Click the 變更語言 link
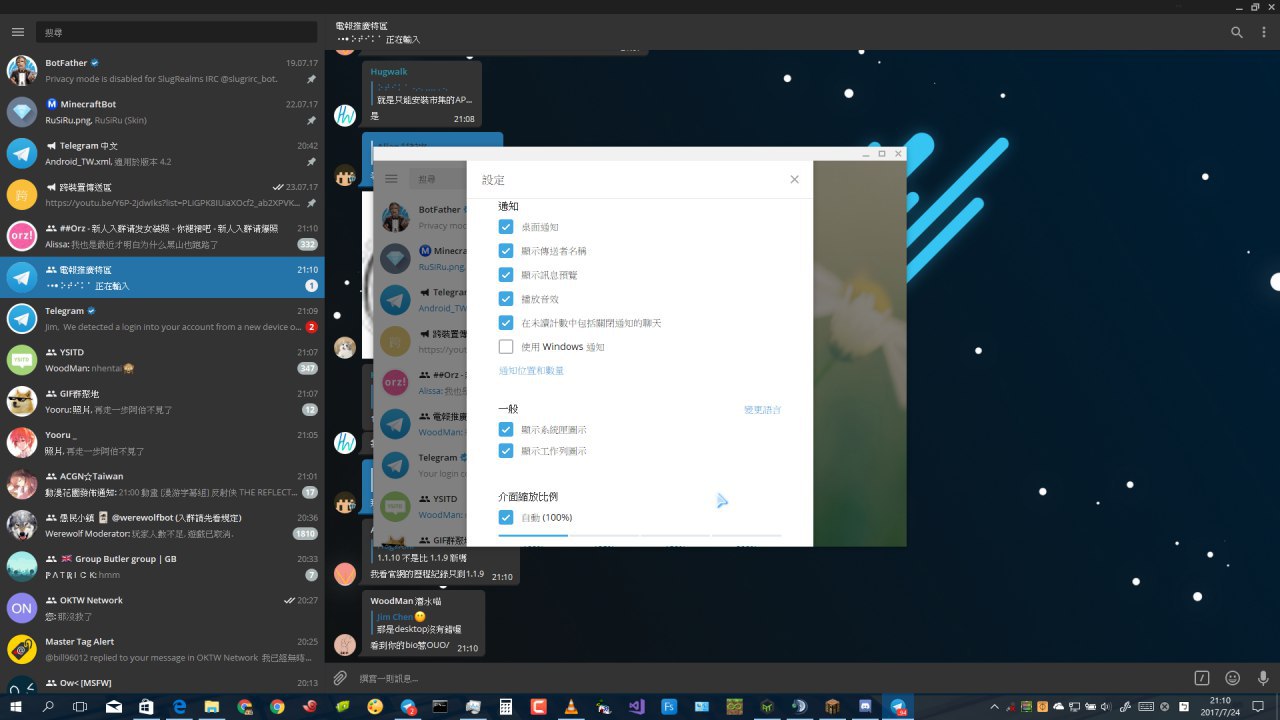 pyautogui.click(x=762, y=410)
